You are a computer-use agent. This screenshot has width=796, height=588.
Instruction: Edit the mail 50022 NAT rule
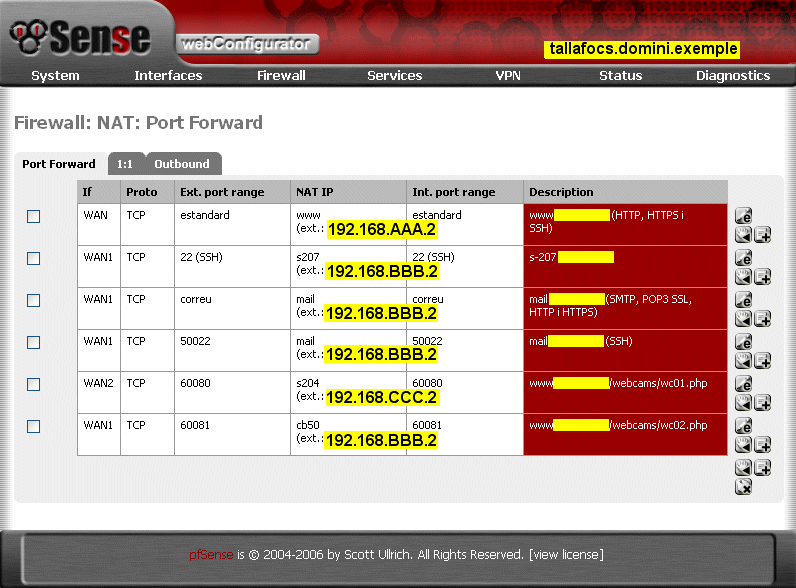coord(743,342)
